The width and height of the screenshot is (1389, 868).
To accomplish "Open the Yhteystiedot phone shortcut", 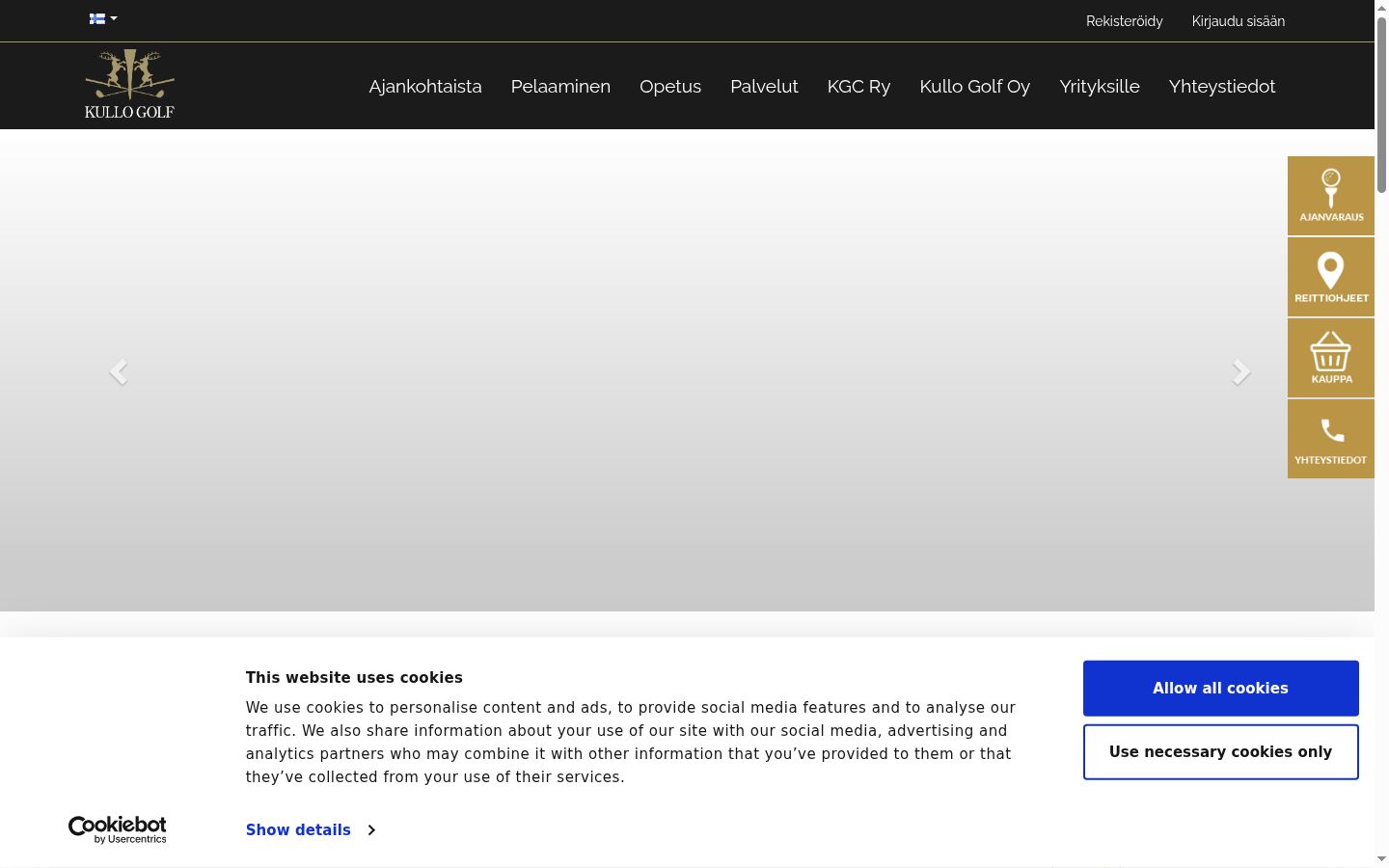I will tap(1331, 439).
